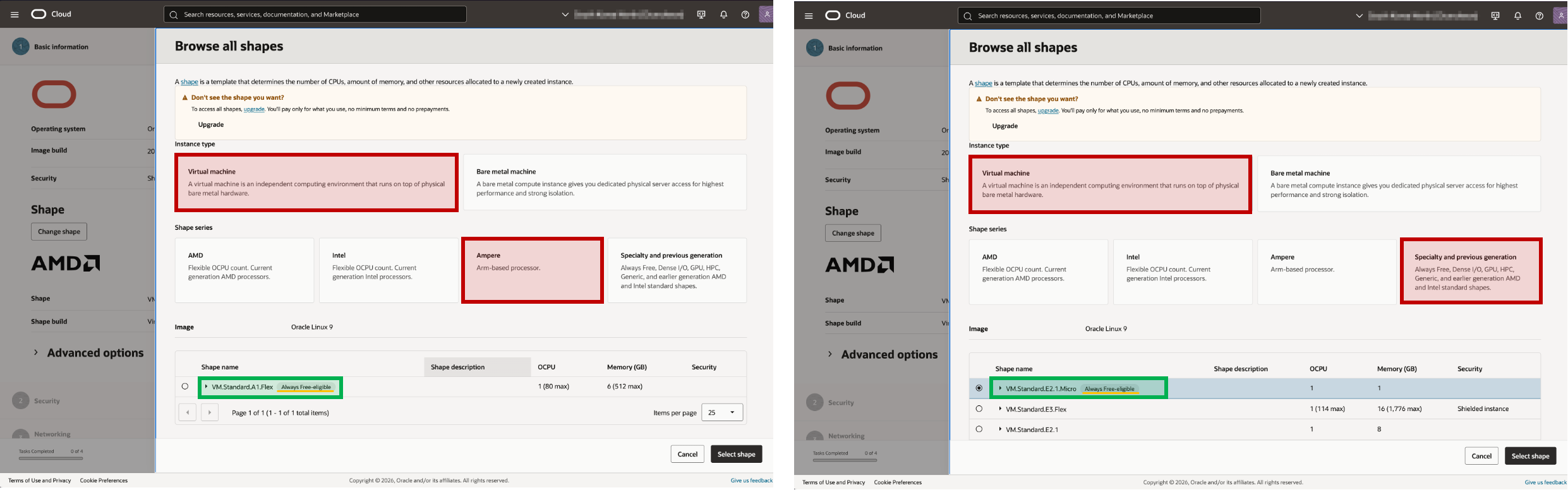Open notifications bell in left screenshot
The image size is (1568, 490).
pos(724,15)
